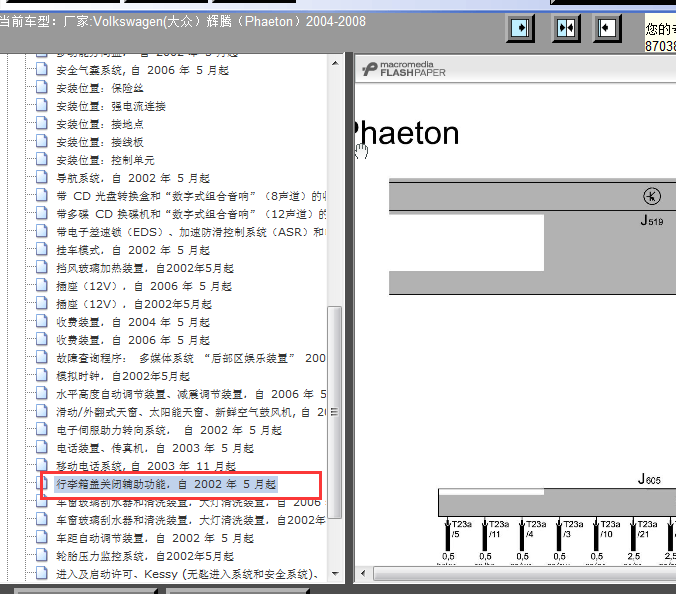
Task: Click the Macromedia FlashPaper logo
Action: point(404,69)
